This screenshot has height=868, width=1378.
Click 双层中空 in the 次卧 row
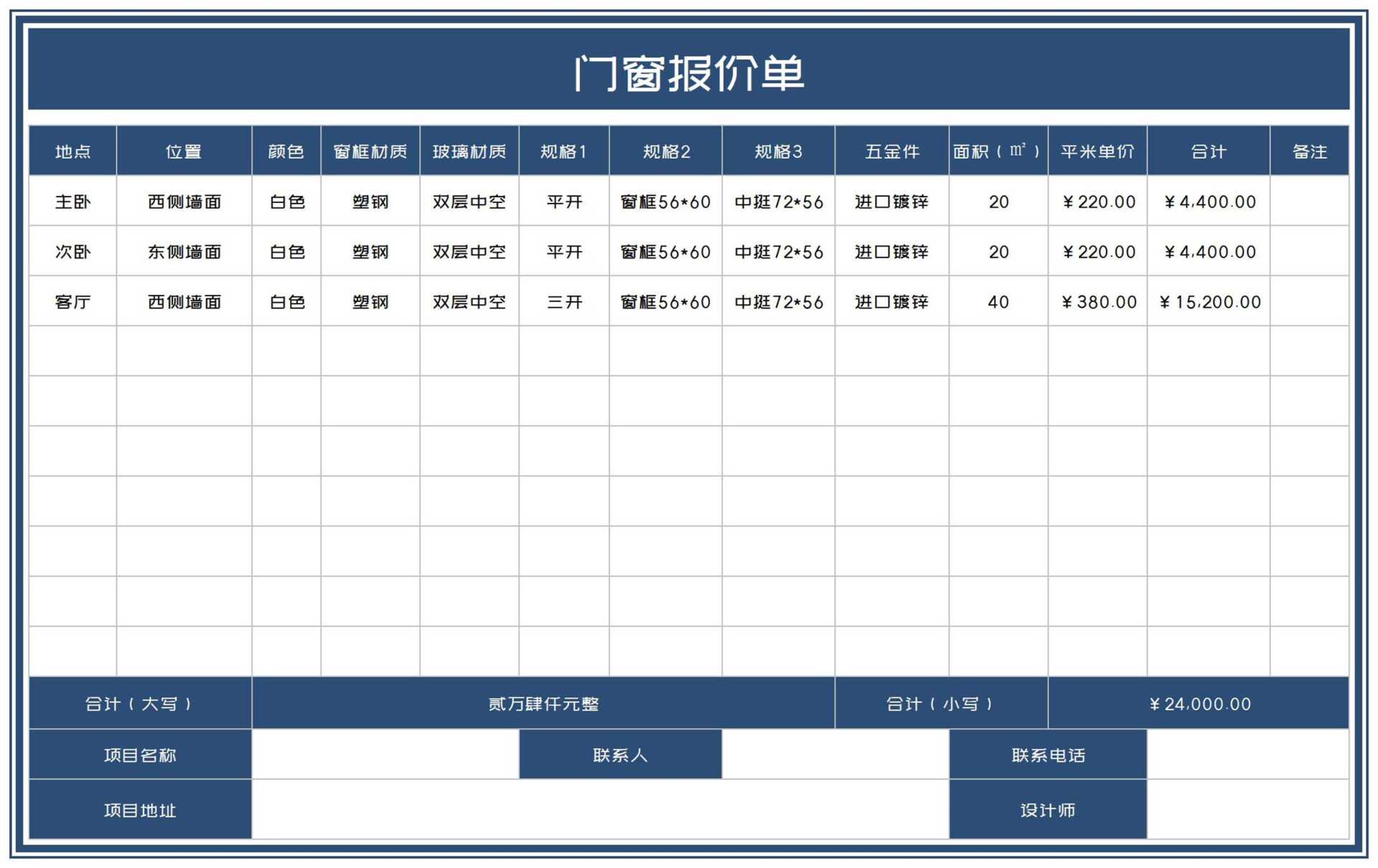[469, 252]
